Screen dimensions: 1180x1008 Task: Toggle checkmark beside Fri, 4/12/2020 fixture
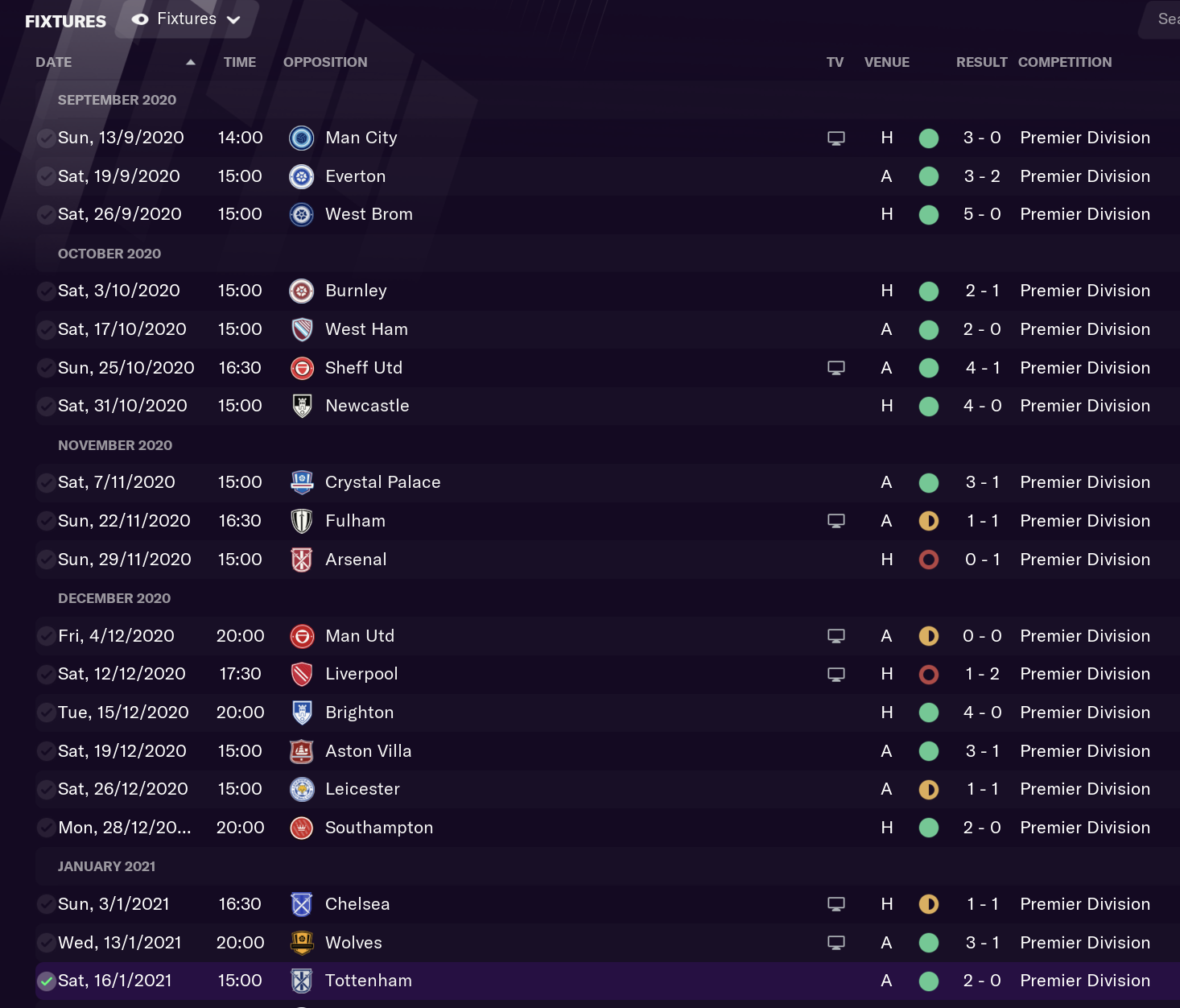[x=47, y=636]
